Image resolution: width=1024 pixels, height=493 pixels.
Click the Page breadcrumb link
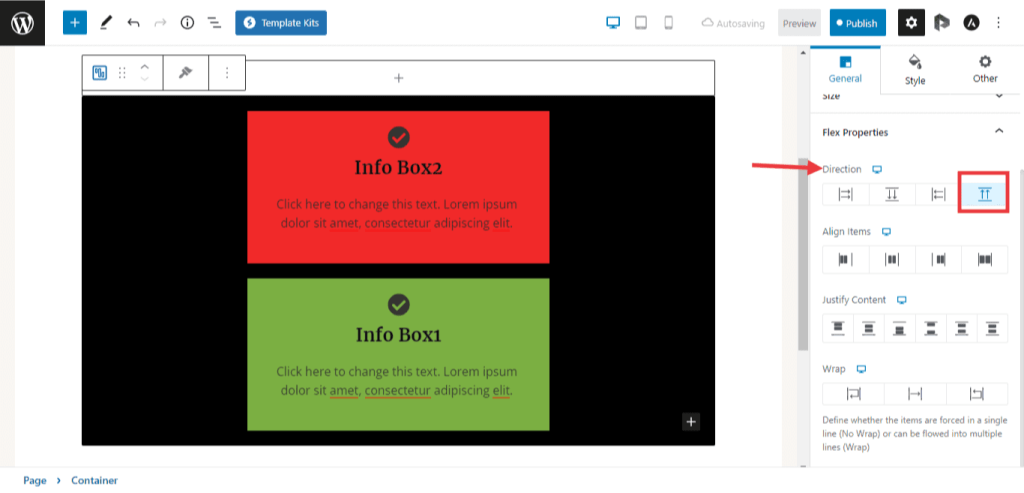[35, 480]
